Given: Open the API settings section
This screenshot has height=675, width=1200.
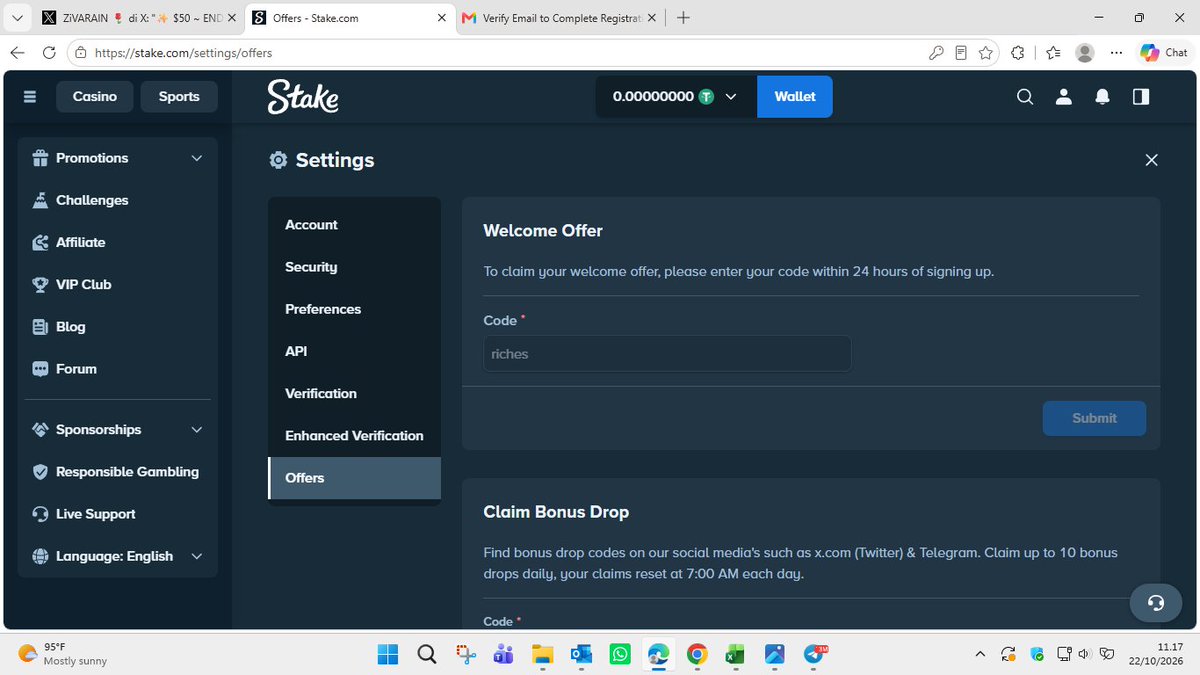Looking at the screenshot, I should point(354,351).
